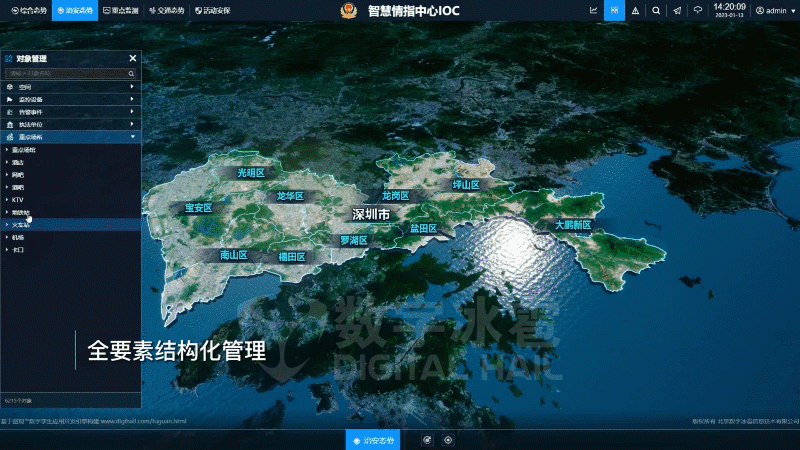Expand the 警情事件 category arrow
The width and height of the screenshot is (800, 450).
132,111
